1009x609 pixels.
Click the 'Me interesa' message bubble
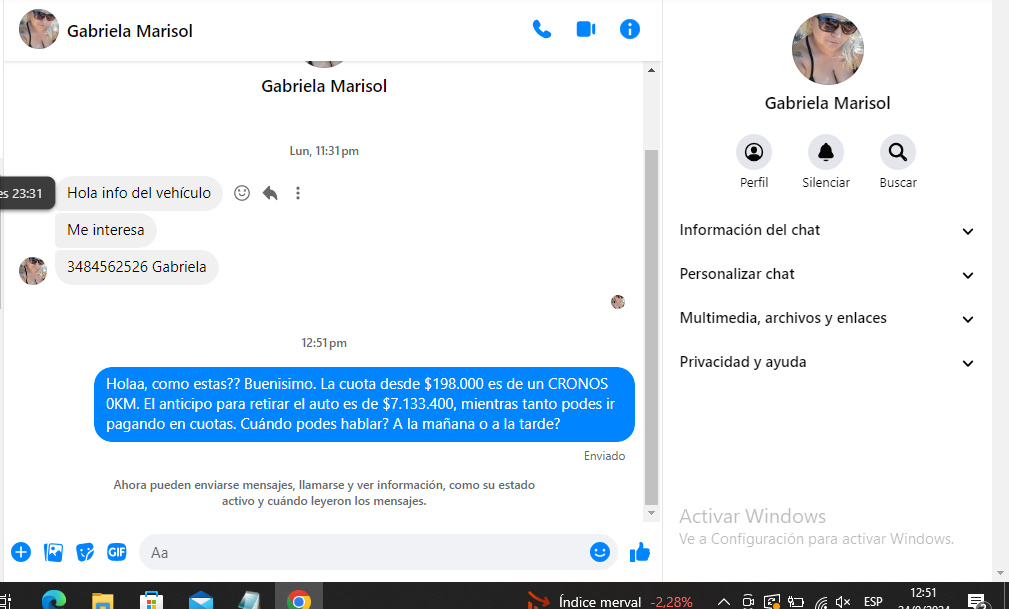tap(106, 230)
